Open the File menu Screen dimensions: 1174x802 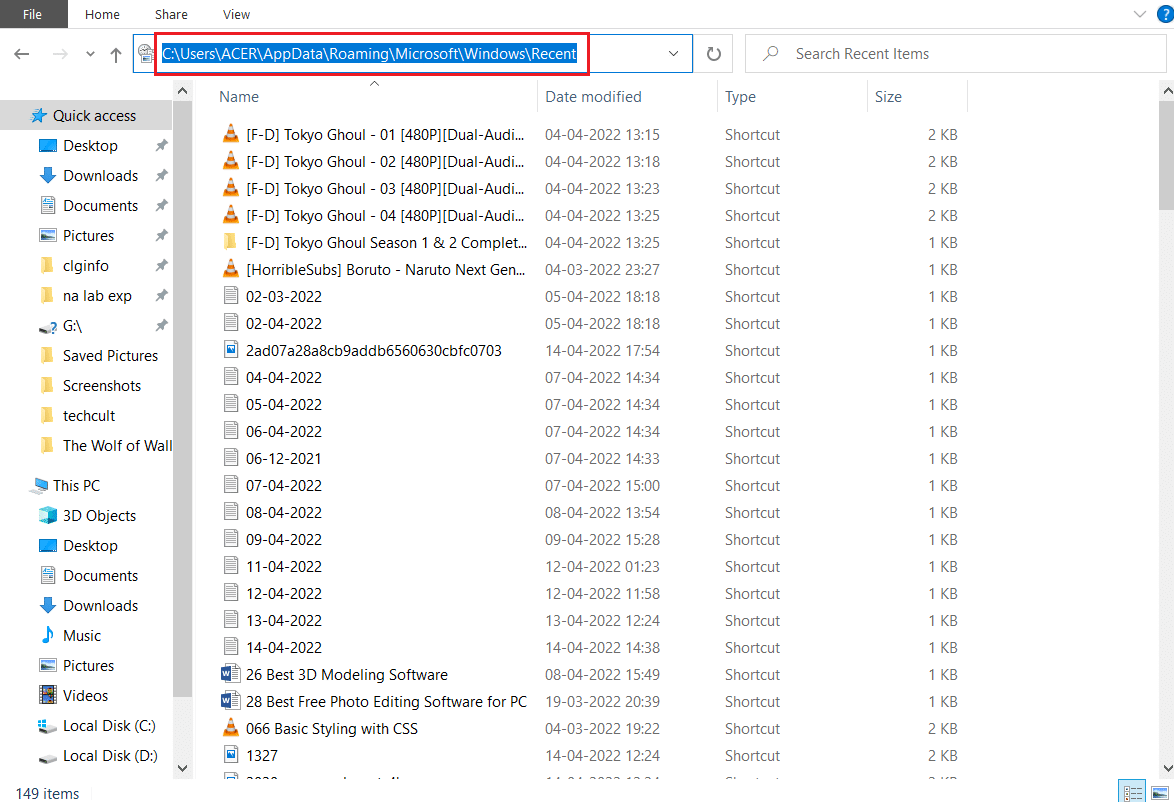coord(33,14)
